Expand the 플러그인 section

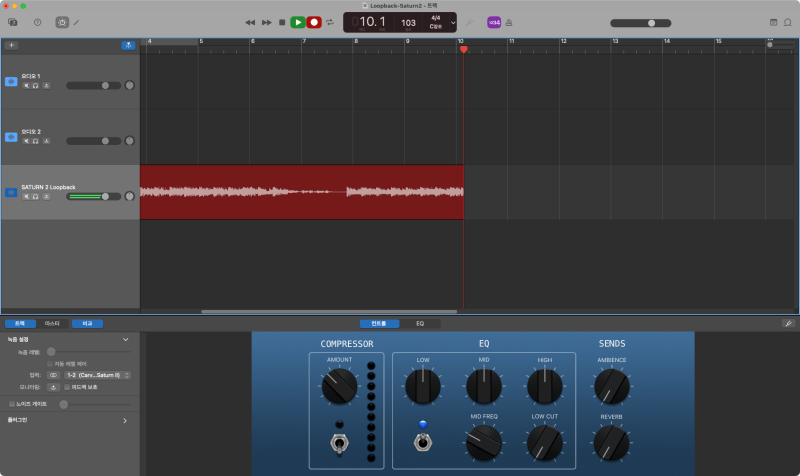tap(125, 421)
